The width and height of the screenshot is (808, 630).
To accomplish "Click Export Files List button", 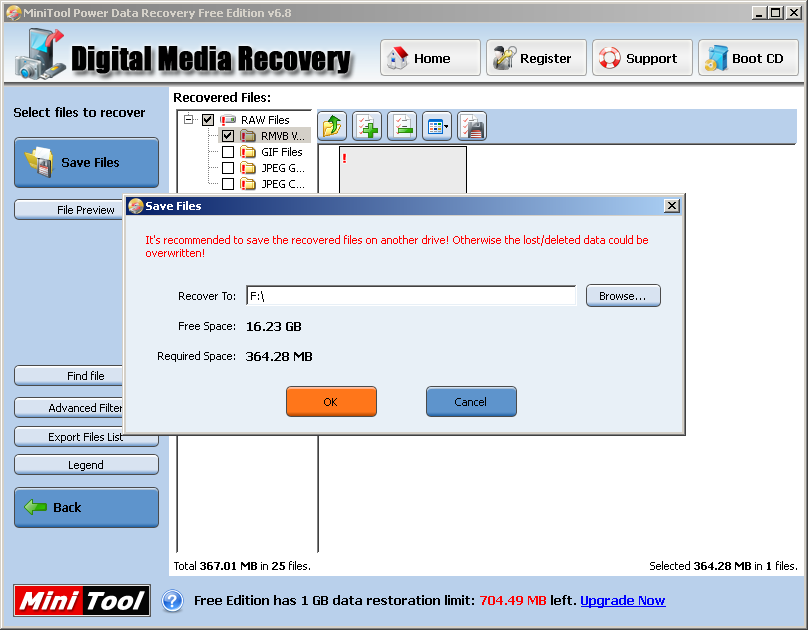I will coord(87,437).
